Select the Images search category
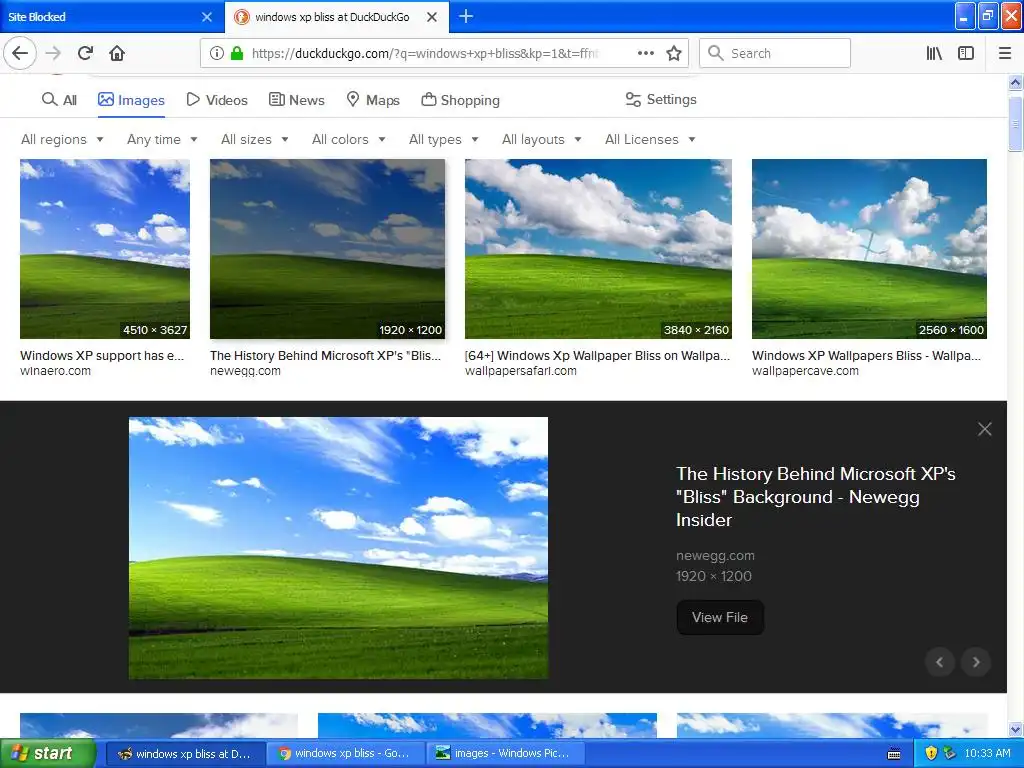 tap(131, 100)
